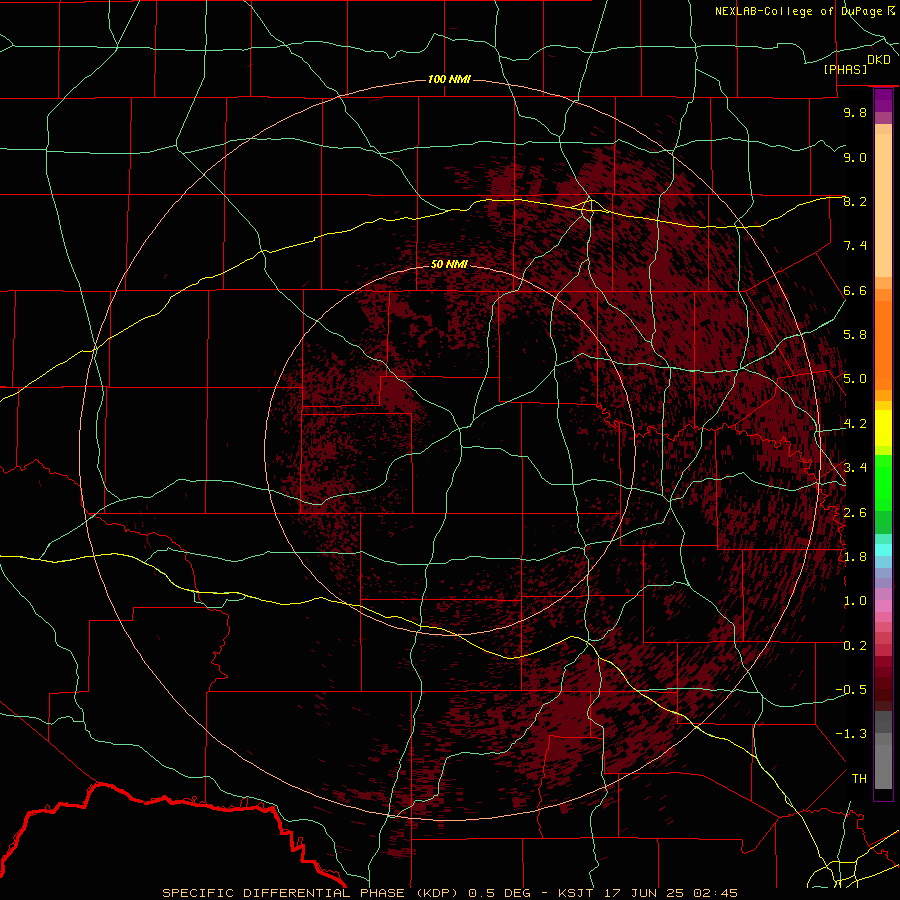Screen dimensions: 900x900
Task: Click the "[PHAS]" units label
Action: click(845, 70)
